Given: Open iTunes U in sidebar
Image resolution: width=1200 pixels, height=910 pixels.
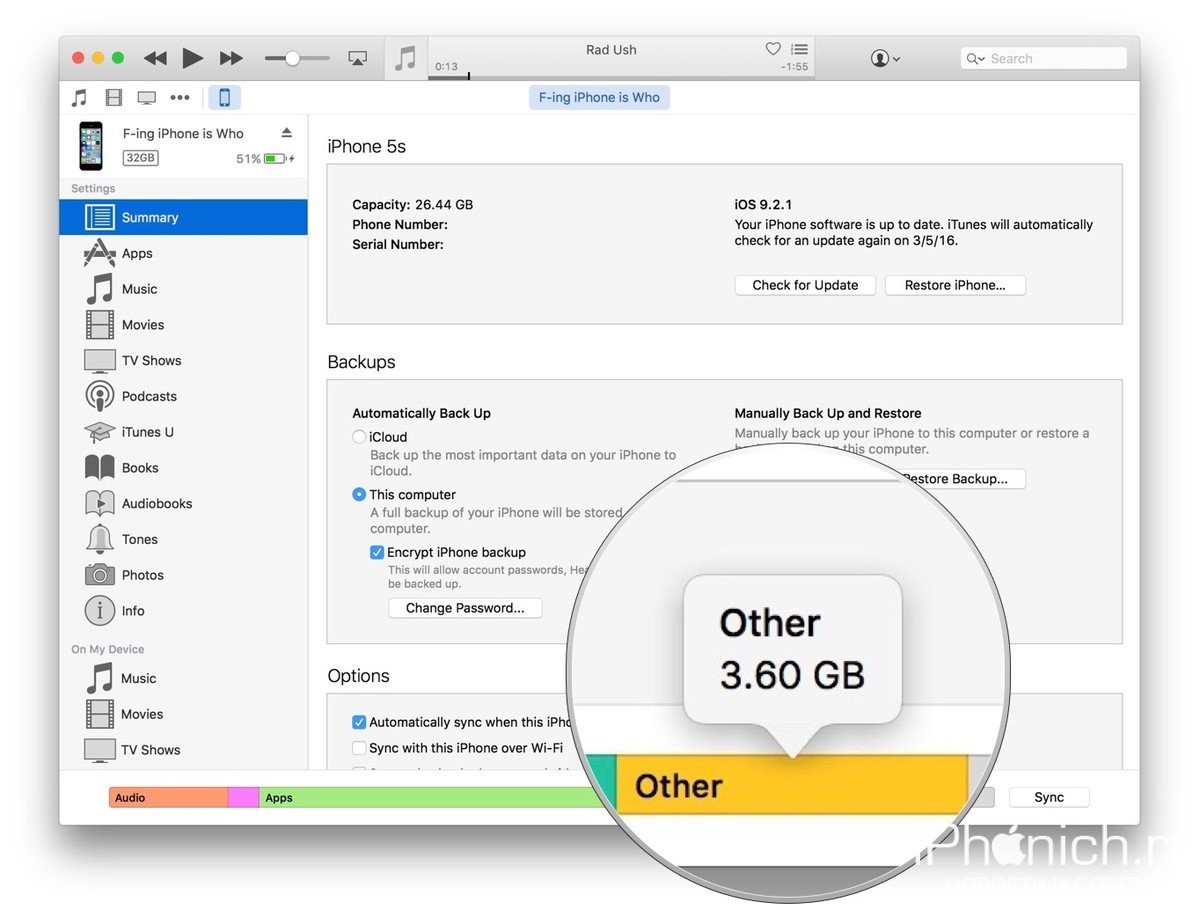Looking at the screenshot, I should coord(183,432).
